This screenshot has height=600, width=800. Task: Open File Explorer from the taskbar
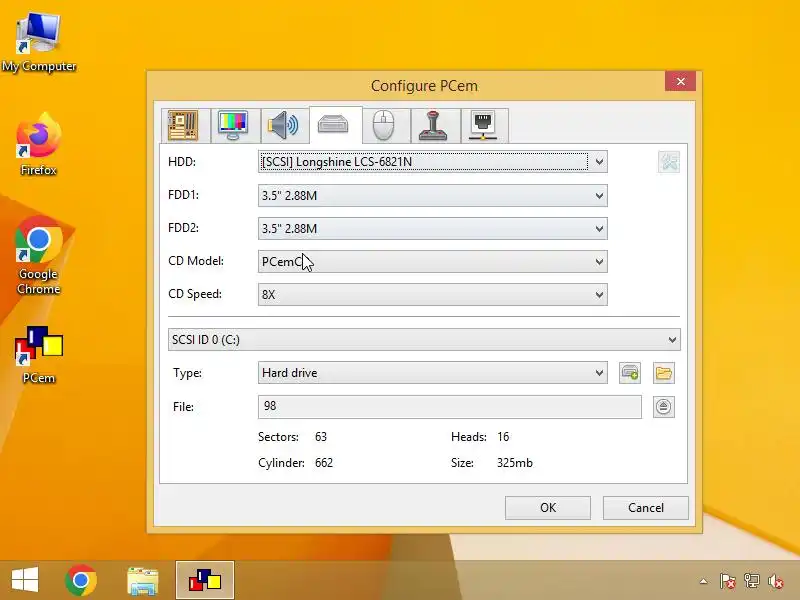tap(143, 581)
